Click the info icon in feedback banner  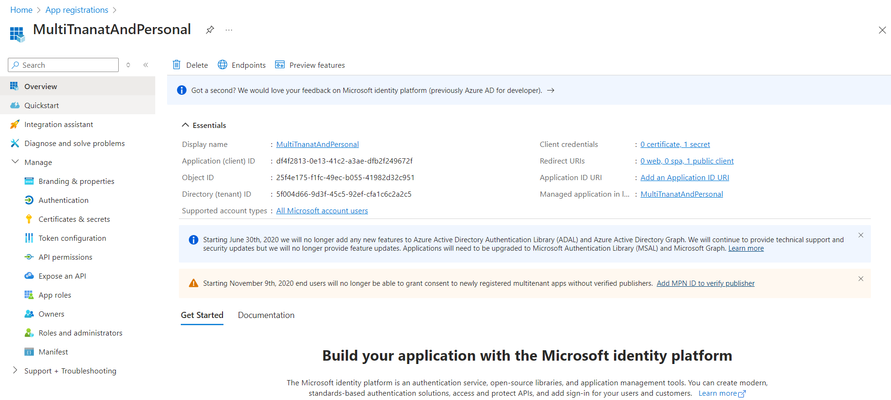[181, 90]
